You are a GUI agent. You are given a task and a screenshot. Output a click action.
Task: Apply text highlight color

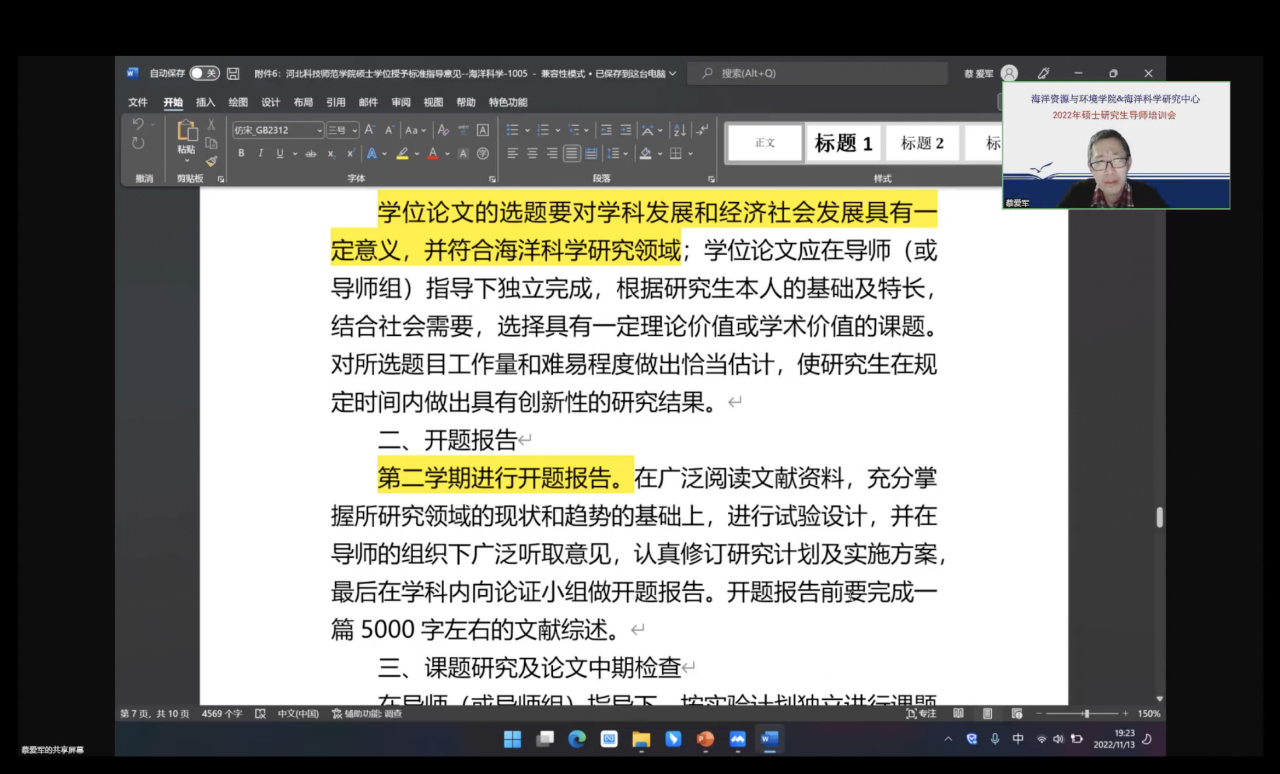pyautogui.click(x=402, y=154)
